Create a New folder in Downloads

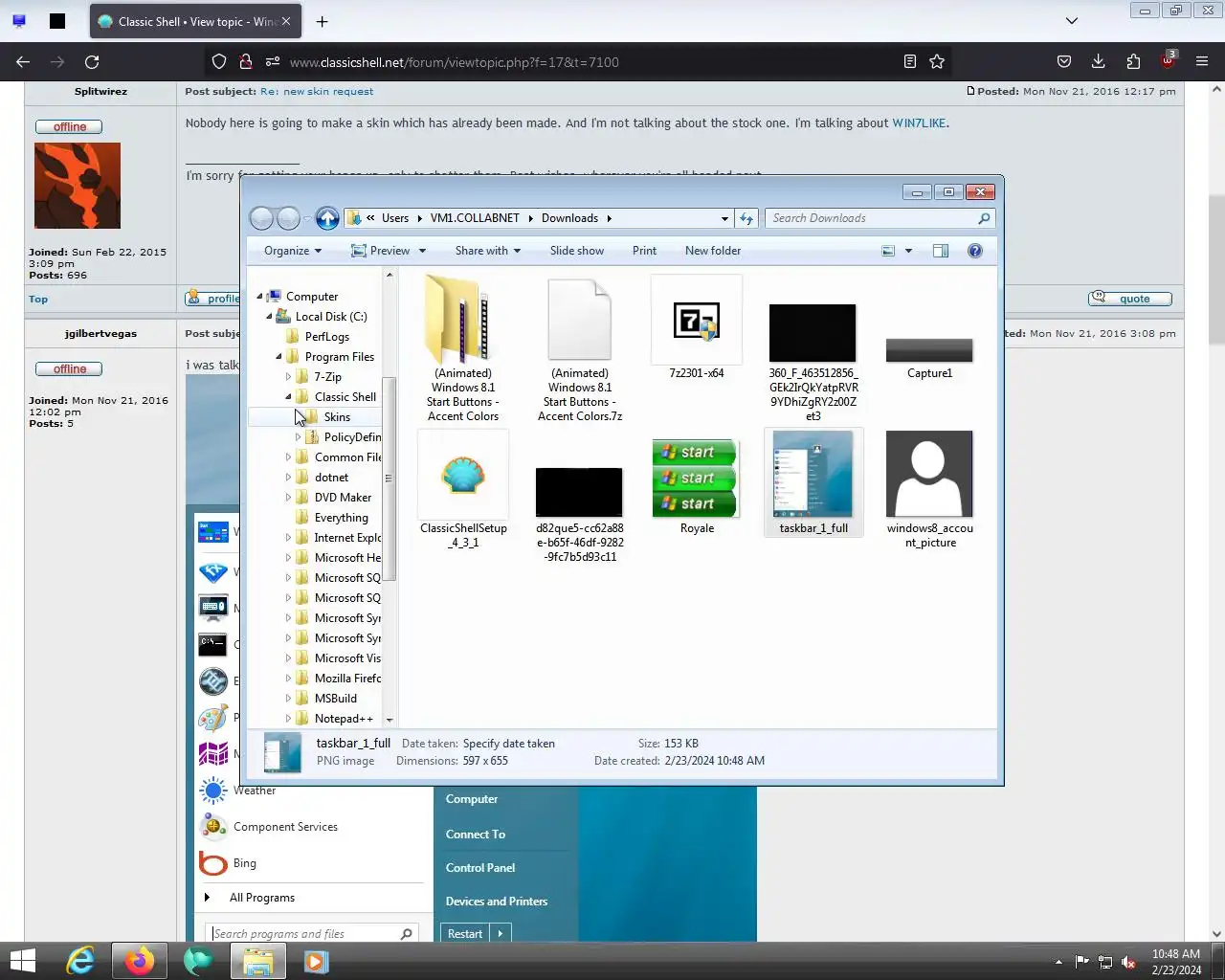click(713, 251)
